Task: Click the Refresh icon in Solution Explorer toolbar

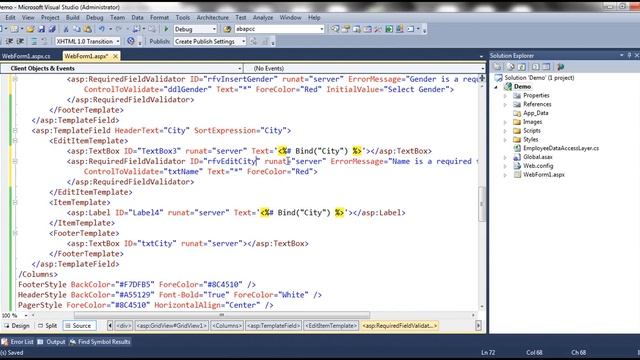Action: (x=521, y=67)
